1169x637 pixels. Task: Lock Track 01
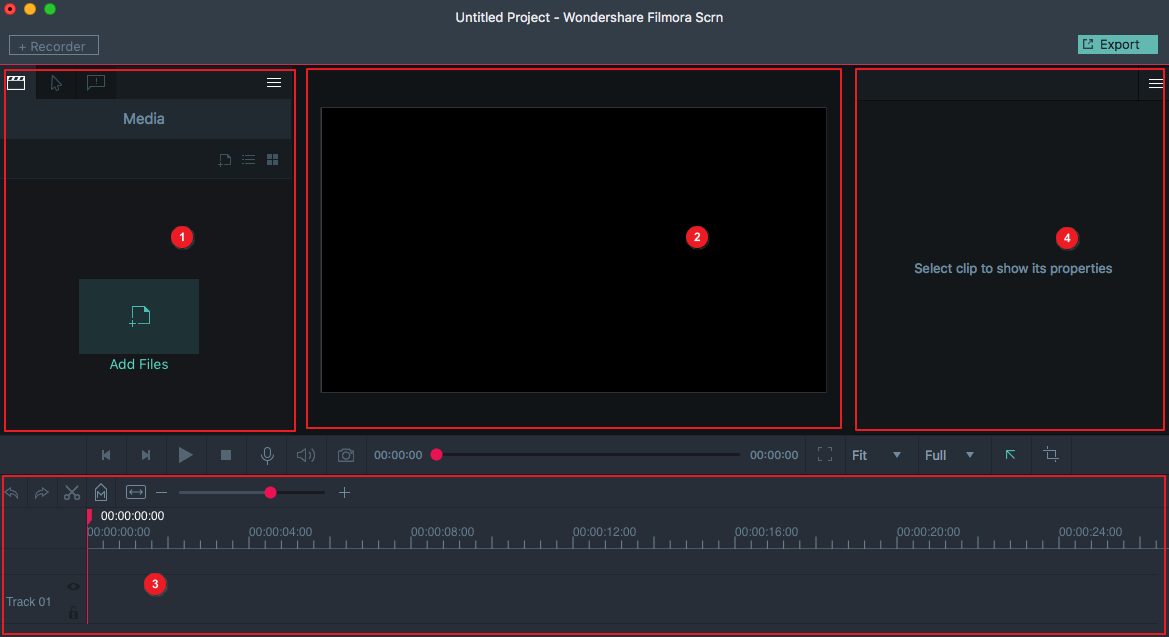click(x=73, y=612)
